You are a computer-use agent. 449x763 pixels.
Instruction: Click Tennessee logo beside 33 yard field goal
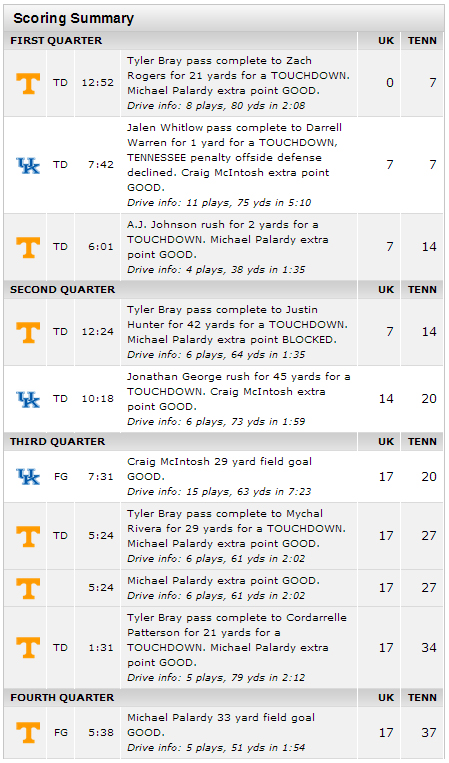tap(28, 733)
